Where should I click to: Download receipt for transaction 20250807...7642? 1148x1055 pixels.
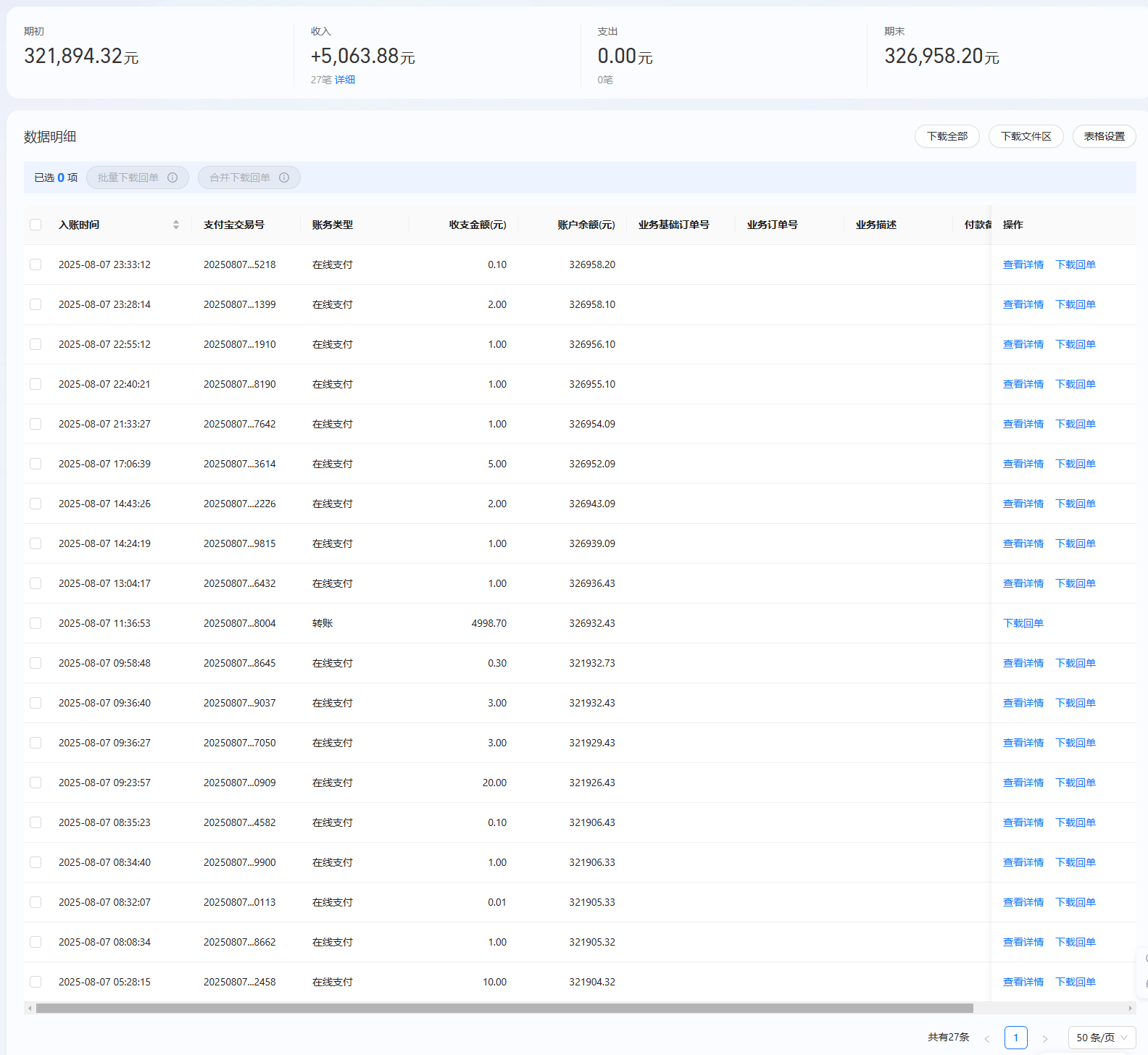(x=1076, y=424)
